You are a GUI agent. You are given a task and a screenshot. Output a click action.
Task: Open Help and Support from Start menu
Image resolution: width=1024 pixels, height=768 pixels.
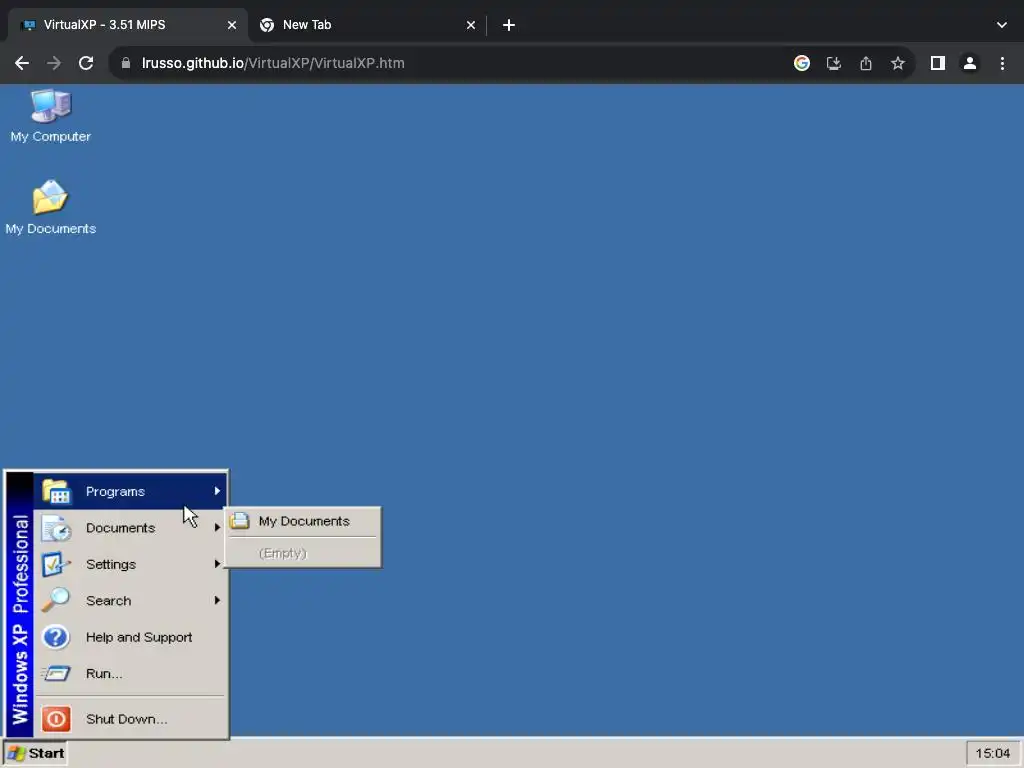point(130,637)
